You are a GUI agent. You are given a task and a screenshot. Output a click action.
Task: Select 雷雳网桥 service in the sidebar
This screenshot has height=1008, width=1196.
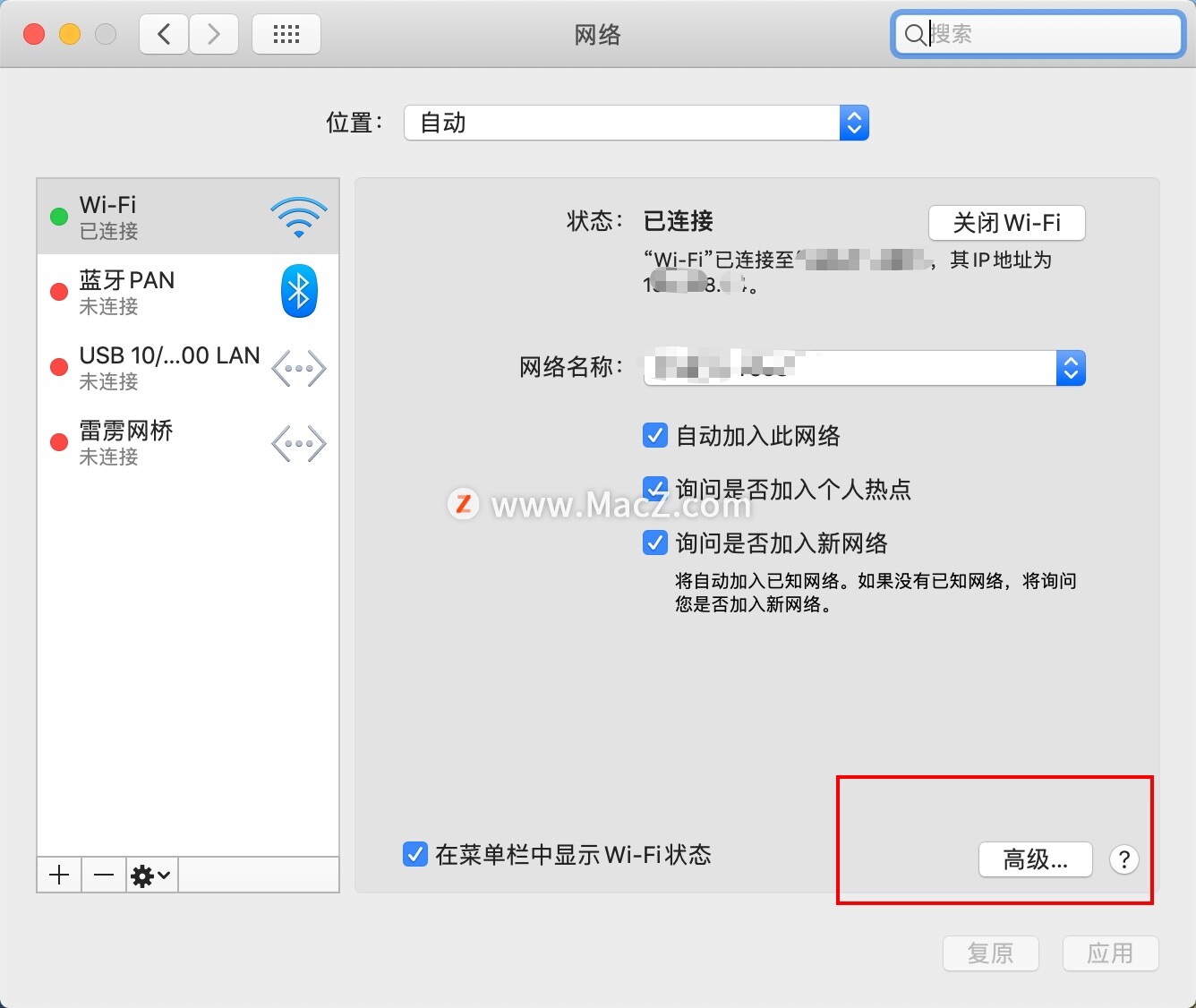(x=188, y=442)
